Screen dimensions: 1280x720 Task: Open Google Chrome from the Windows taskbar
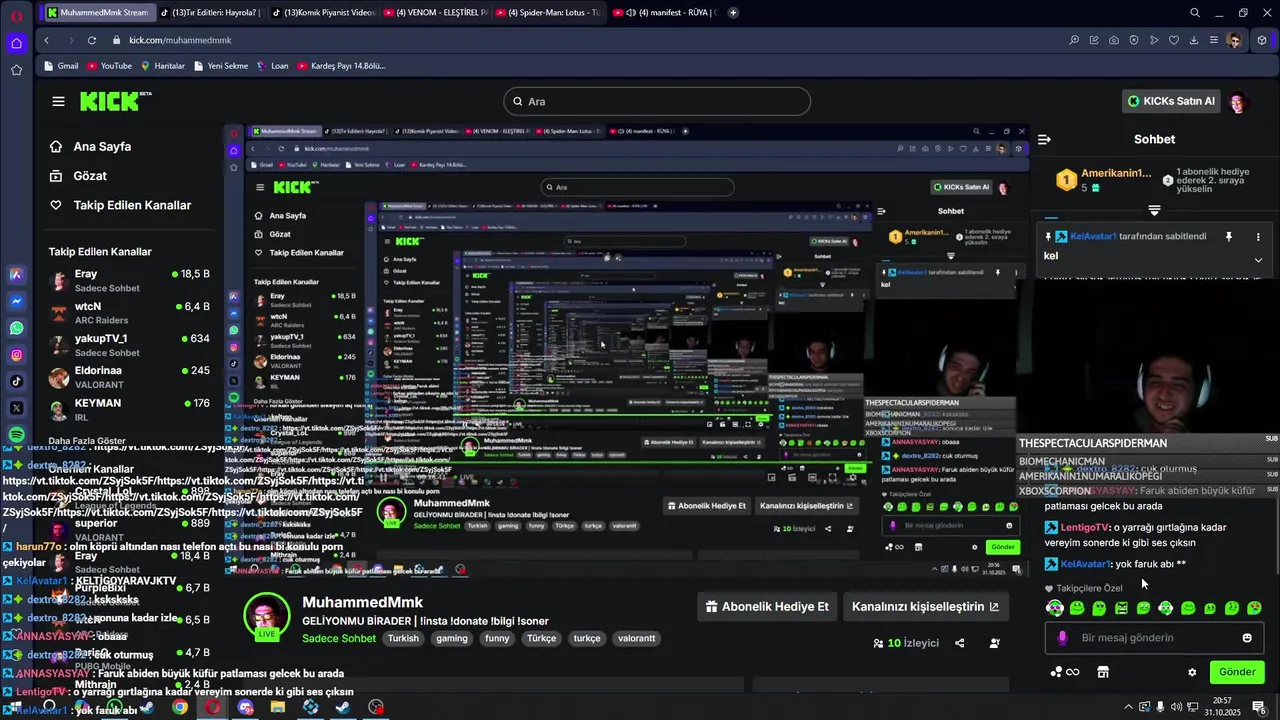point(180,707)
